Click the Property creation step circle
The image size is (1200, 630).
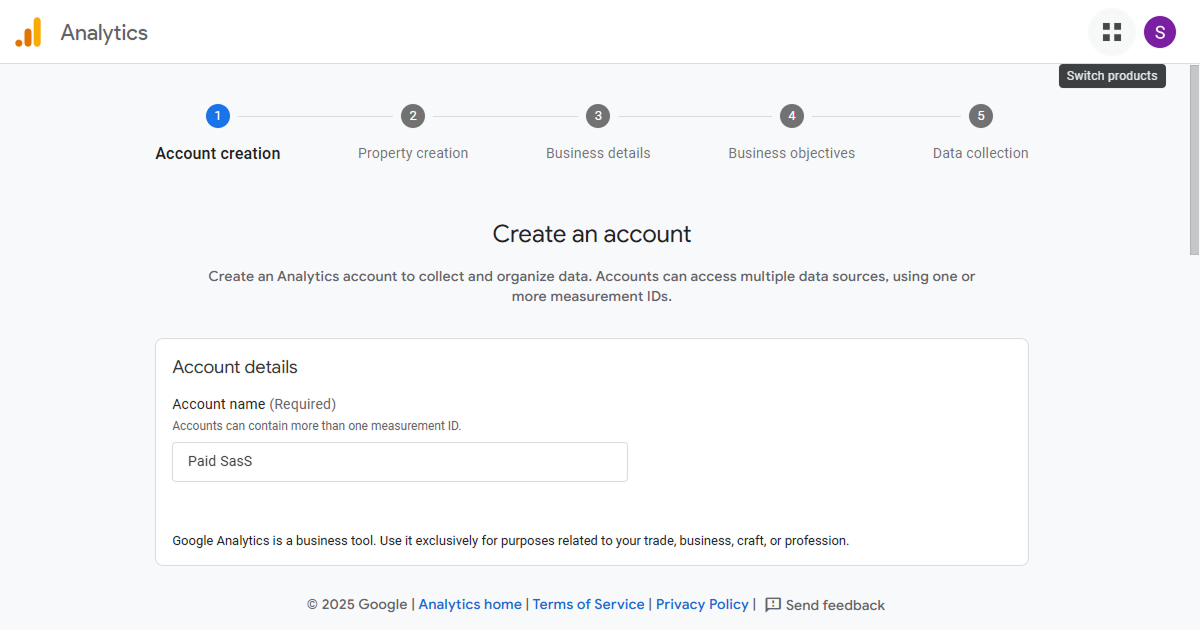413,116
